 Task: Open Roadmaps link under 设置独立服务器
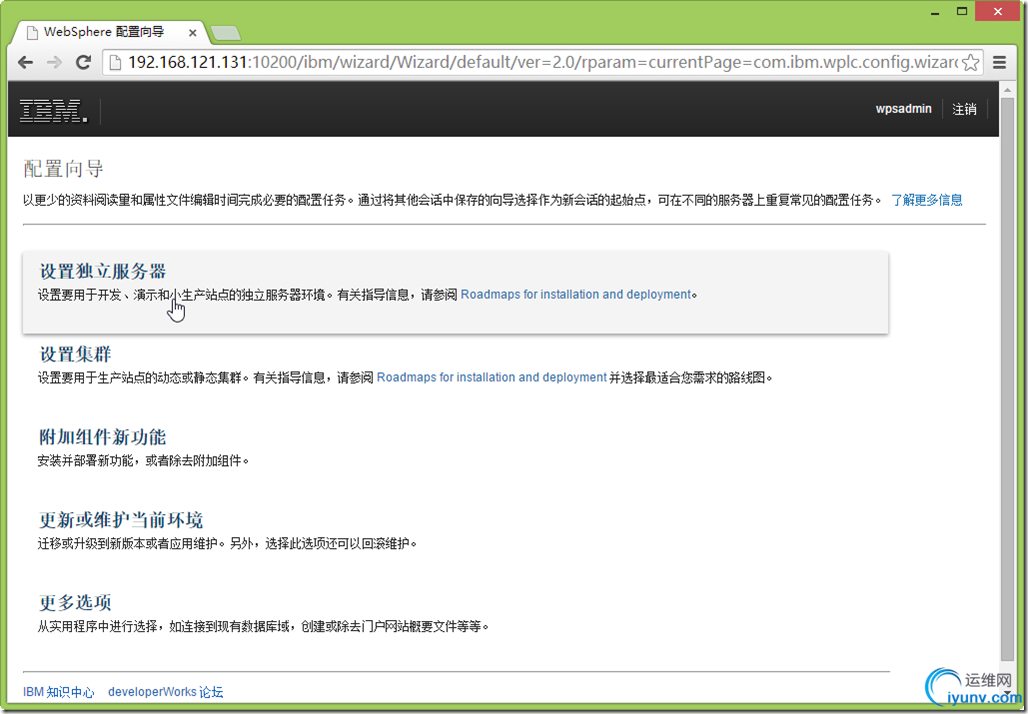tap(576, 294)
